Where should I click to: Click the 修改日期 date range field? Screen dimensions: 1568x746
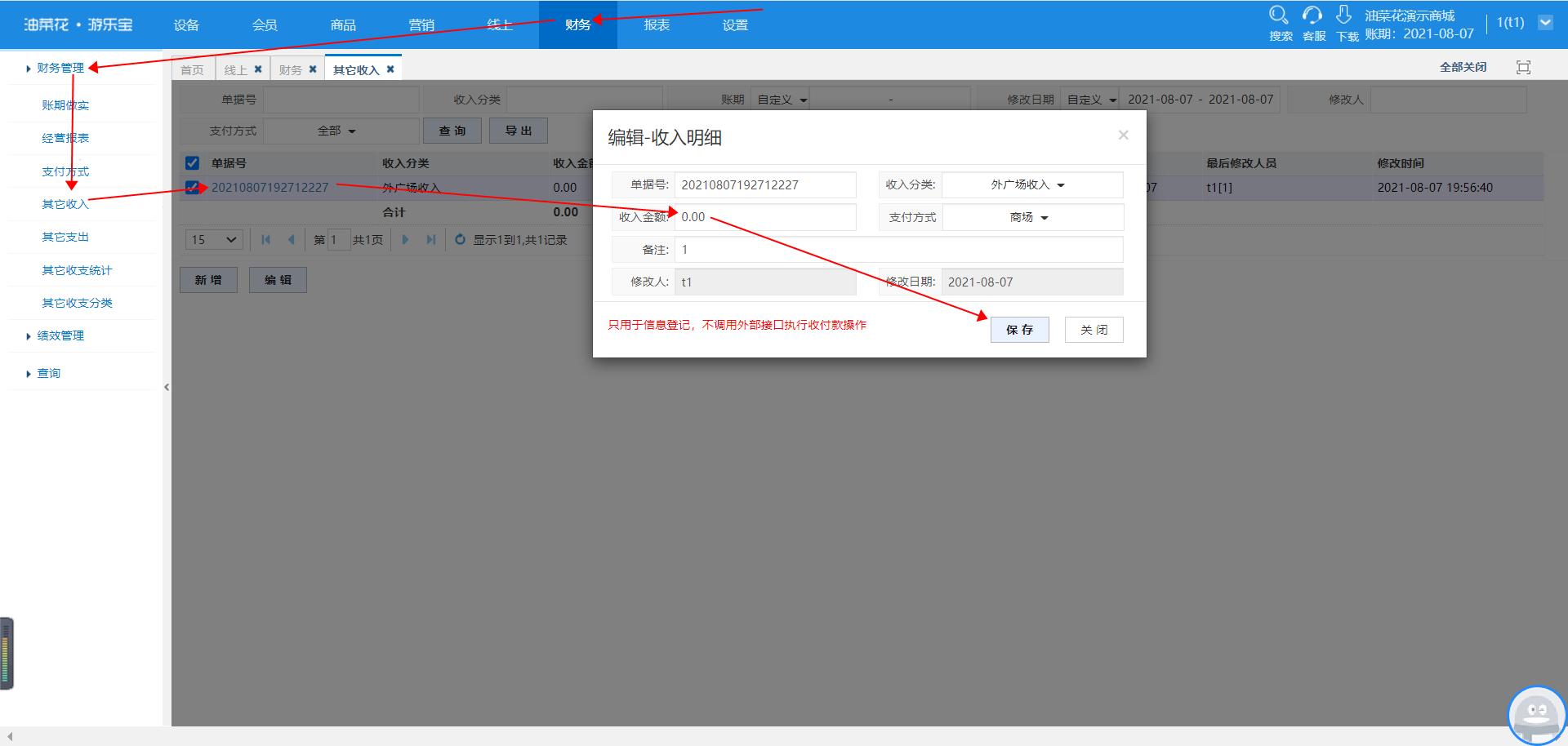(1200, 100)
